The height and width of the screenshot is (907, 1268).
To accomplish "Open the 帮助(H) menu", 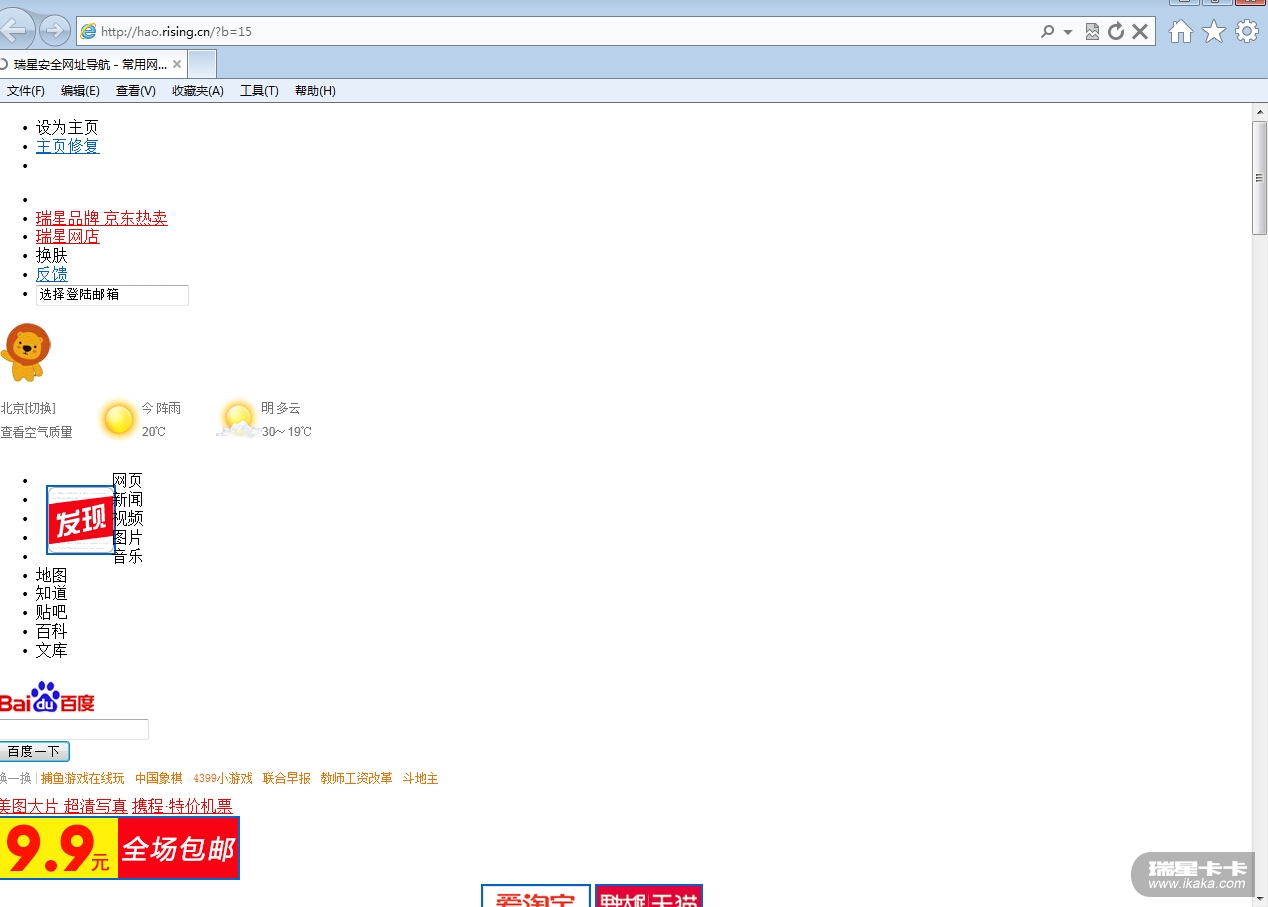I will (315, 91).
